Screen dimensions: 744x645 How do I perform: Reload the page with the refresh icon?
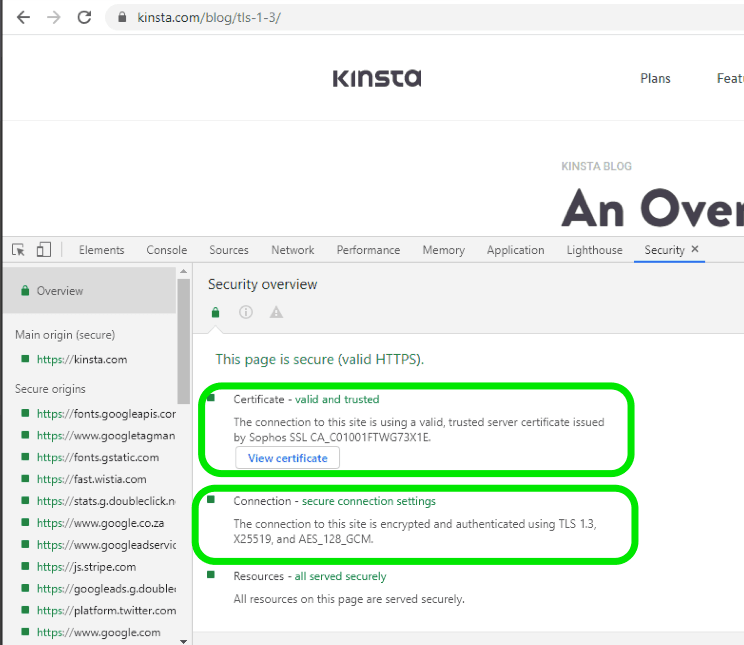84,18
